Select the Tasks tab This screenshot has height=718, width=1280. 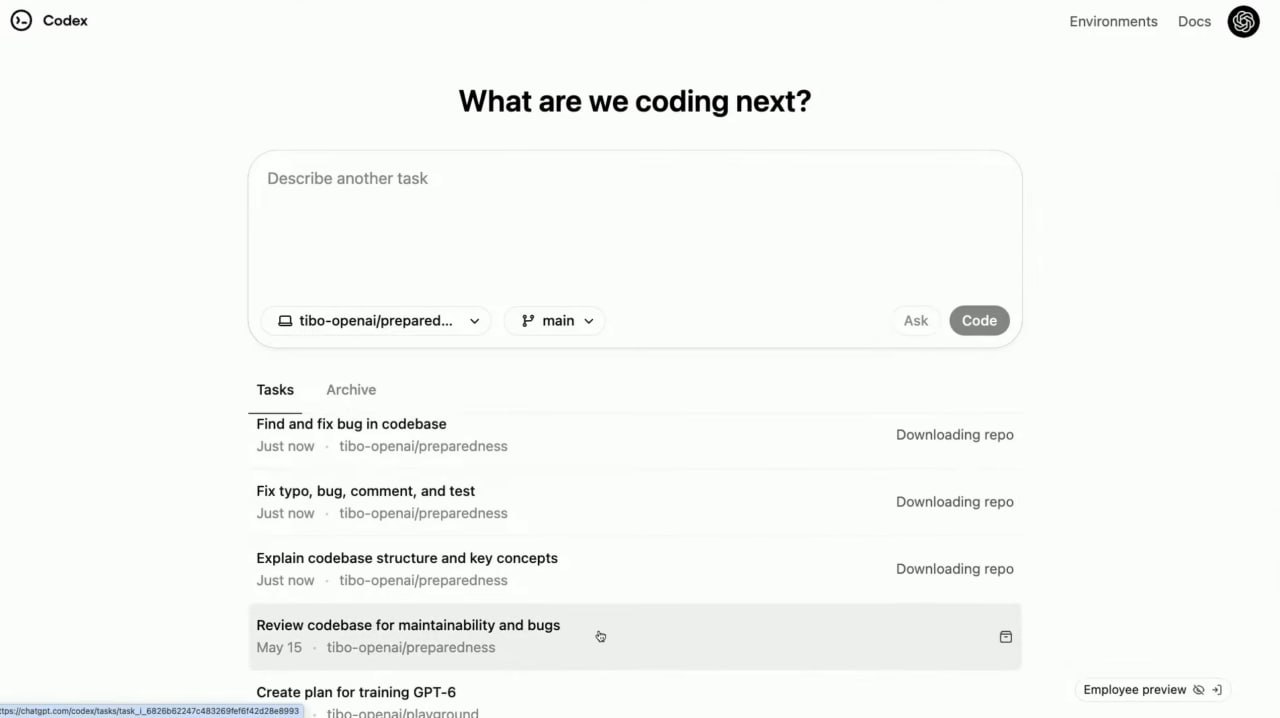tap(275, 390)
